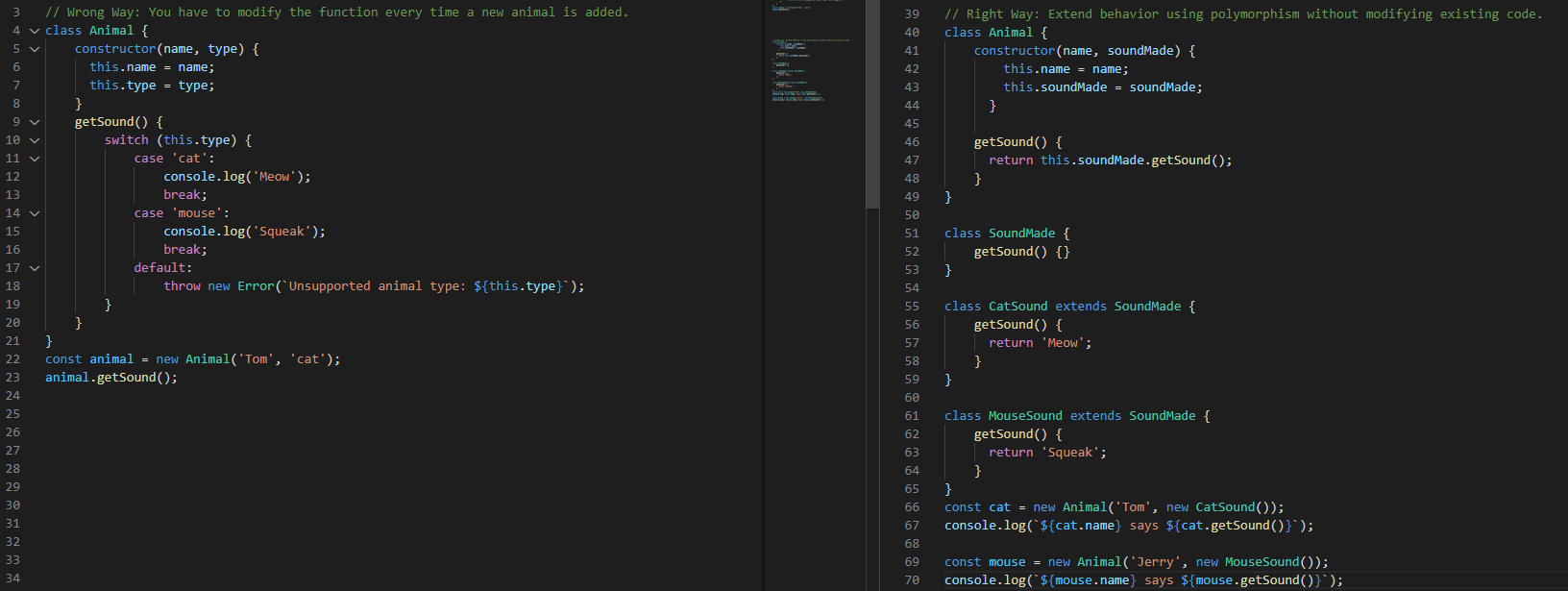Click animal.getSound() call on line 23

point(110,378)
